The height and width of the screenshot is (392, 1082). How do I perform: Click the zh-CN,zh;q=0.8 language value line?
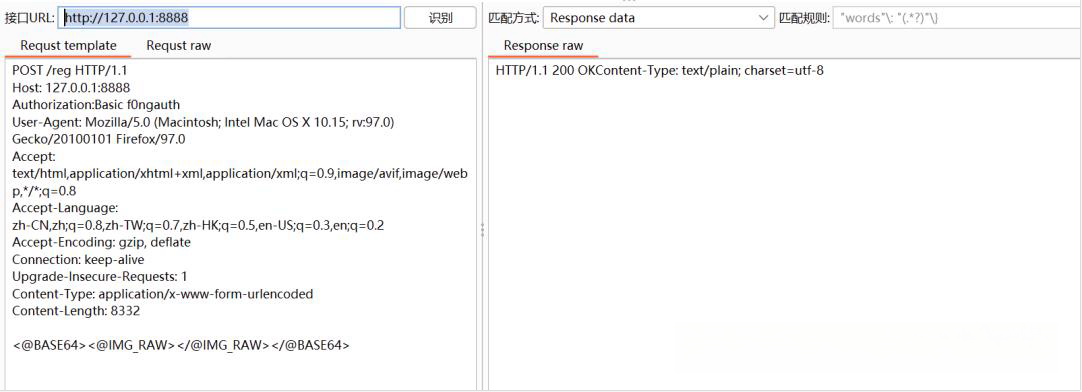[199, 225]
